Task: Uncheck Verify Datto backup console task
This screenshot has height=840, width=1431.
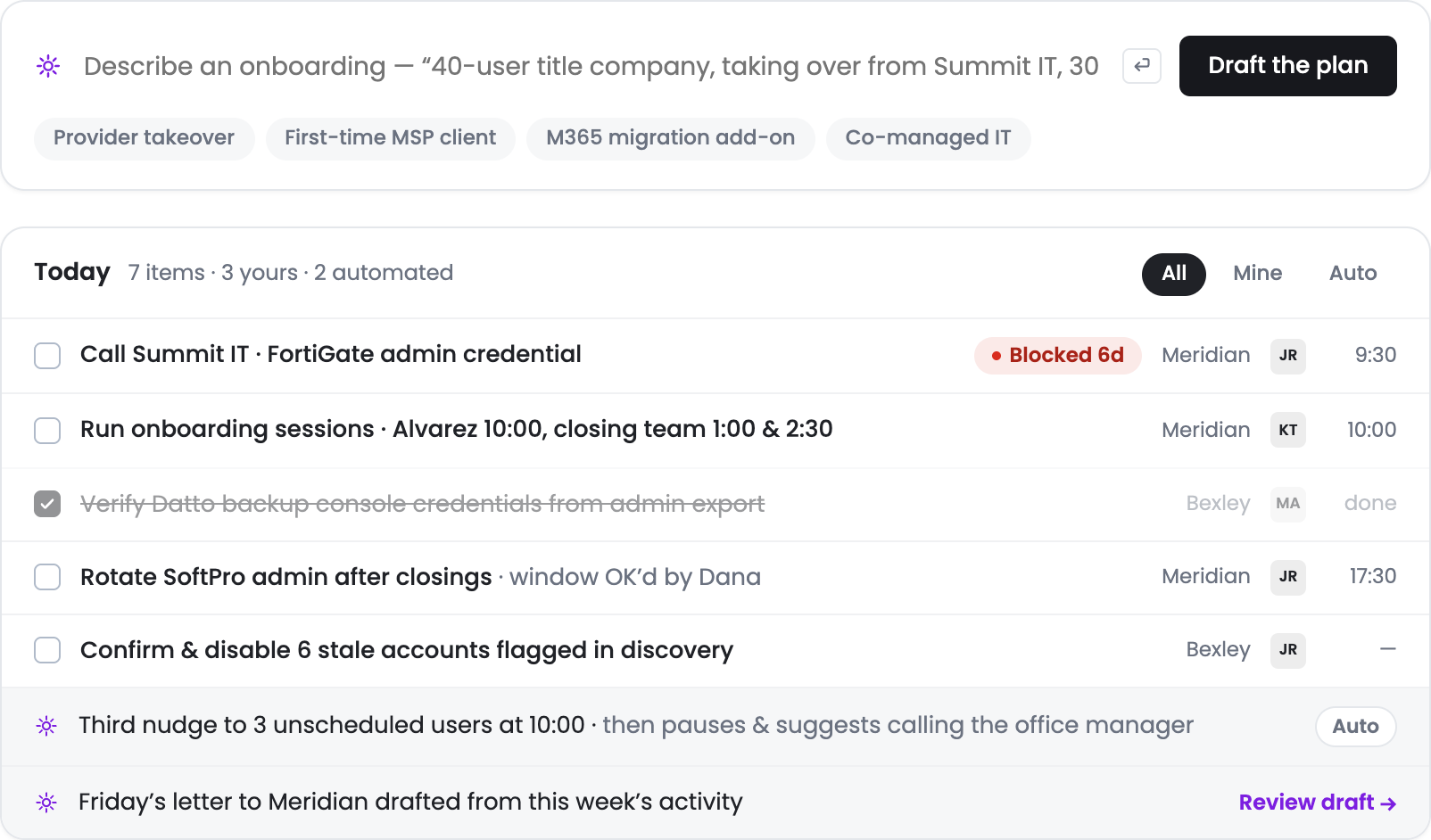Action: [x=47, y=504]
